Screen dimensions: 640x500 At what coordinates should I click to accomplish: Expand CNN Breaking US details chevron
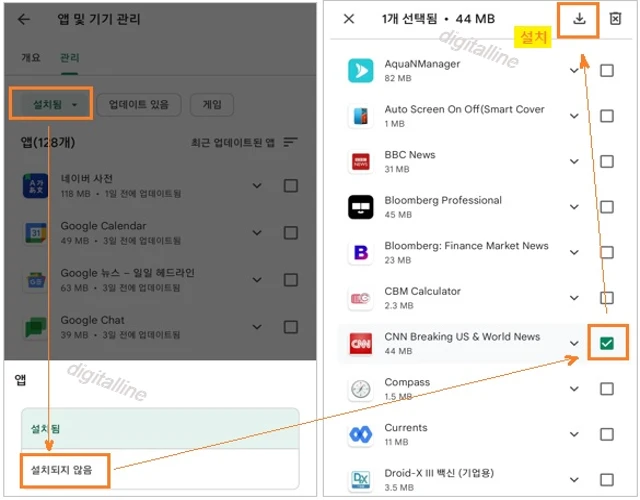[574, 343]
